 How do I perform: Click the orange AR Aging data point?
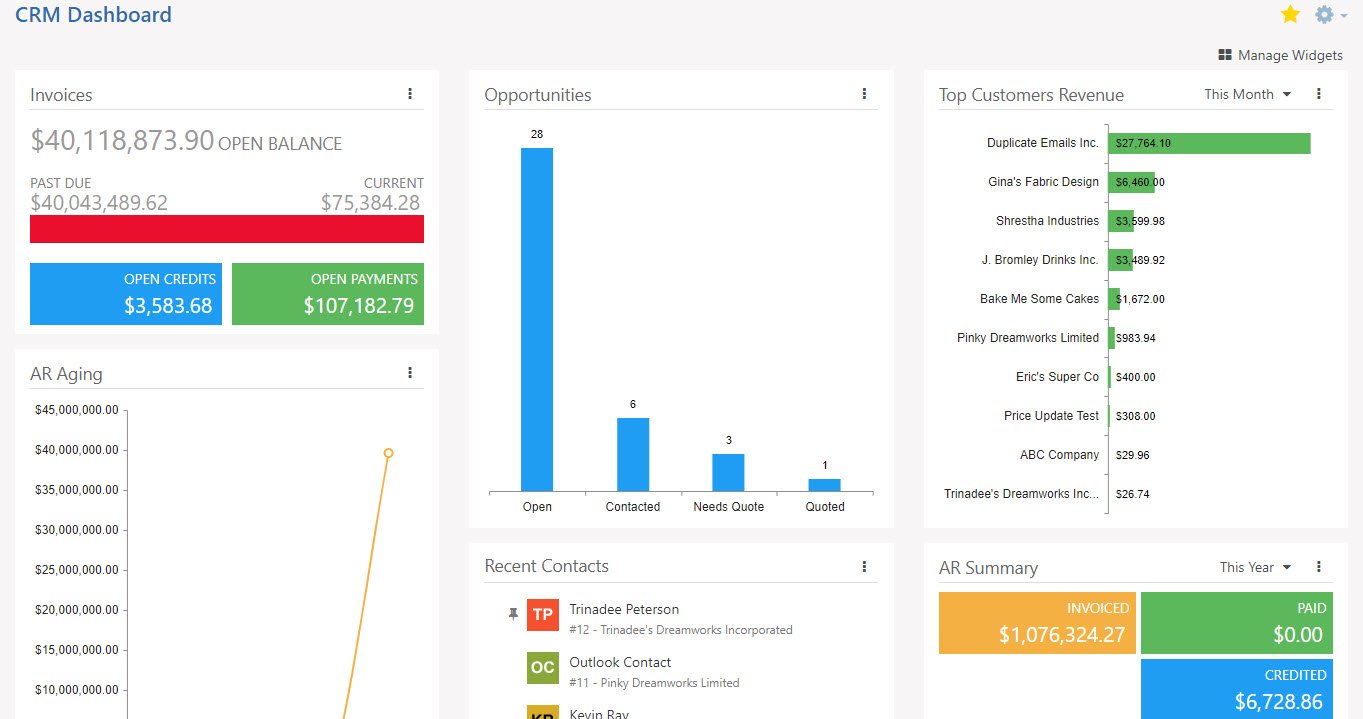[x=388, y=453]
